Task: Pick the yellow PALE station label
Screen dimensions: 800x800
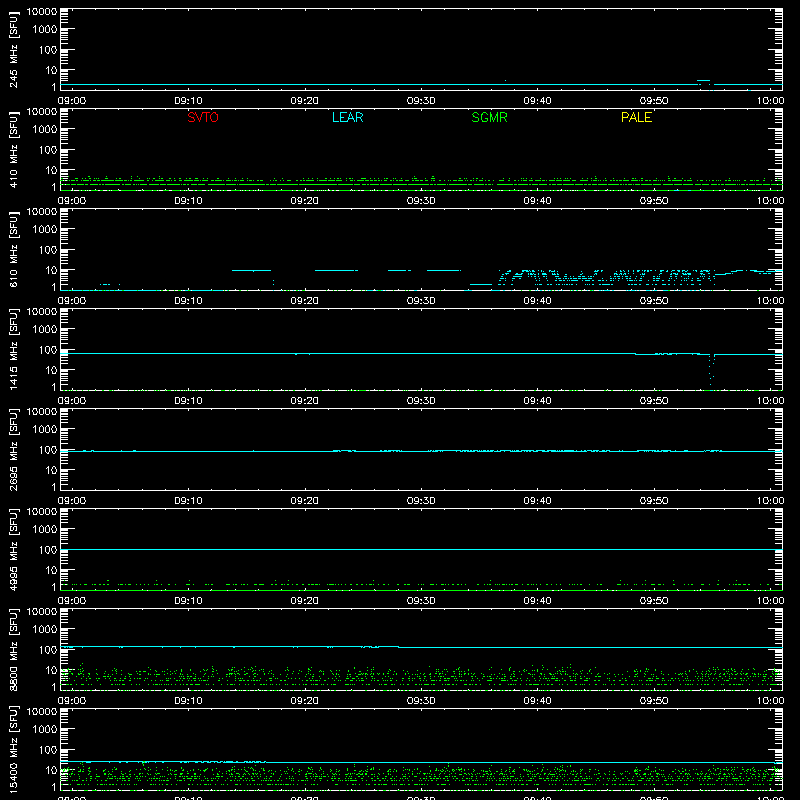Action: tap(636, 117)
